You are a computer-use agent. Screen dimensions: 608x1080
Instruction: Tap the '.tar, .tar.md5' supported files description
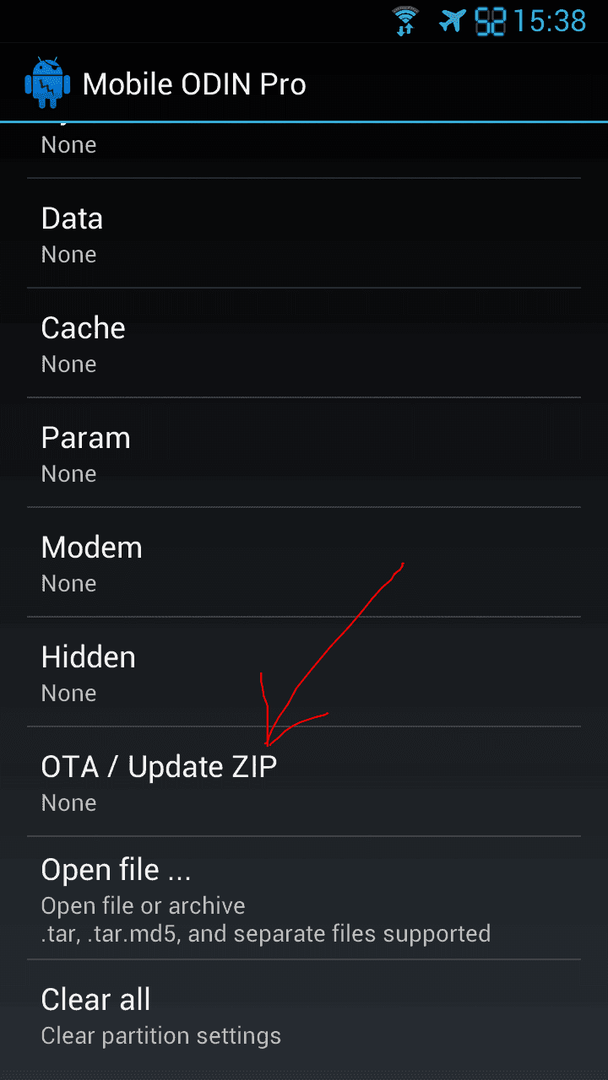tap(266, 934)
